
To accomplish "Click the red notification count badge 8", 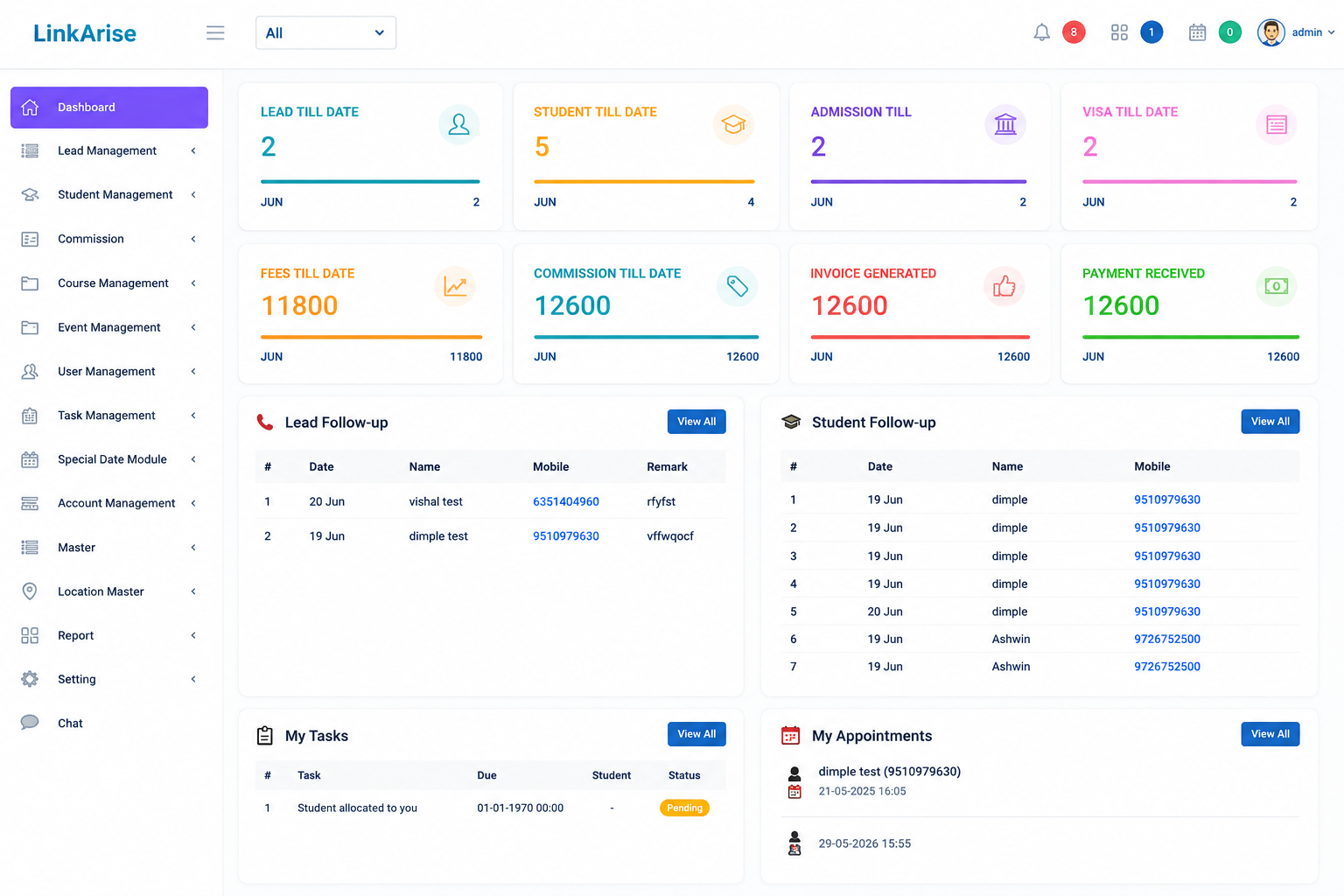I will pos(1074,32).
